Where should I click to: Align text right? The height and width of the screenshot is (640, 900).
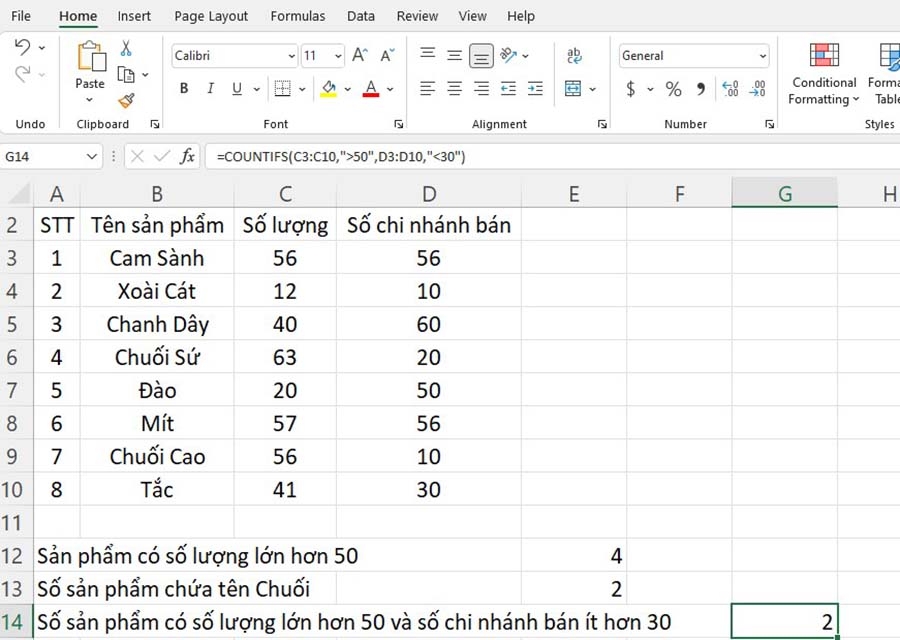(481, 88)
